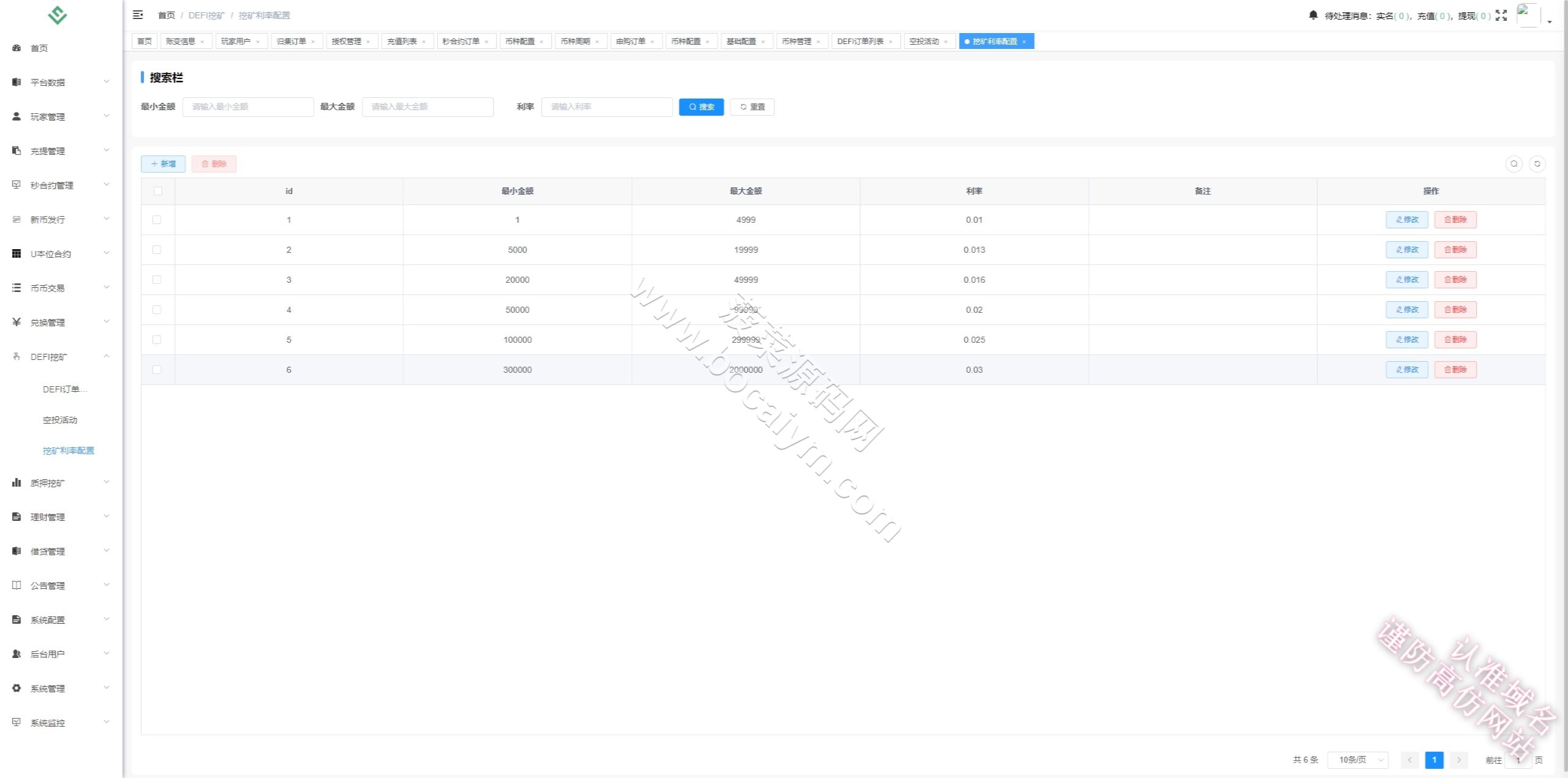Check the checkbox for row id 6

[157, 370]
